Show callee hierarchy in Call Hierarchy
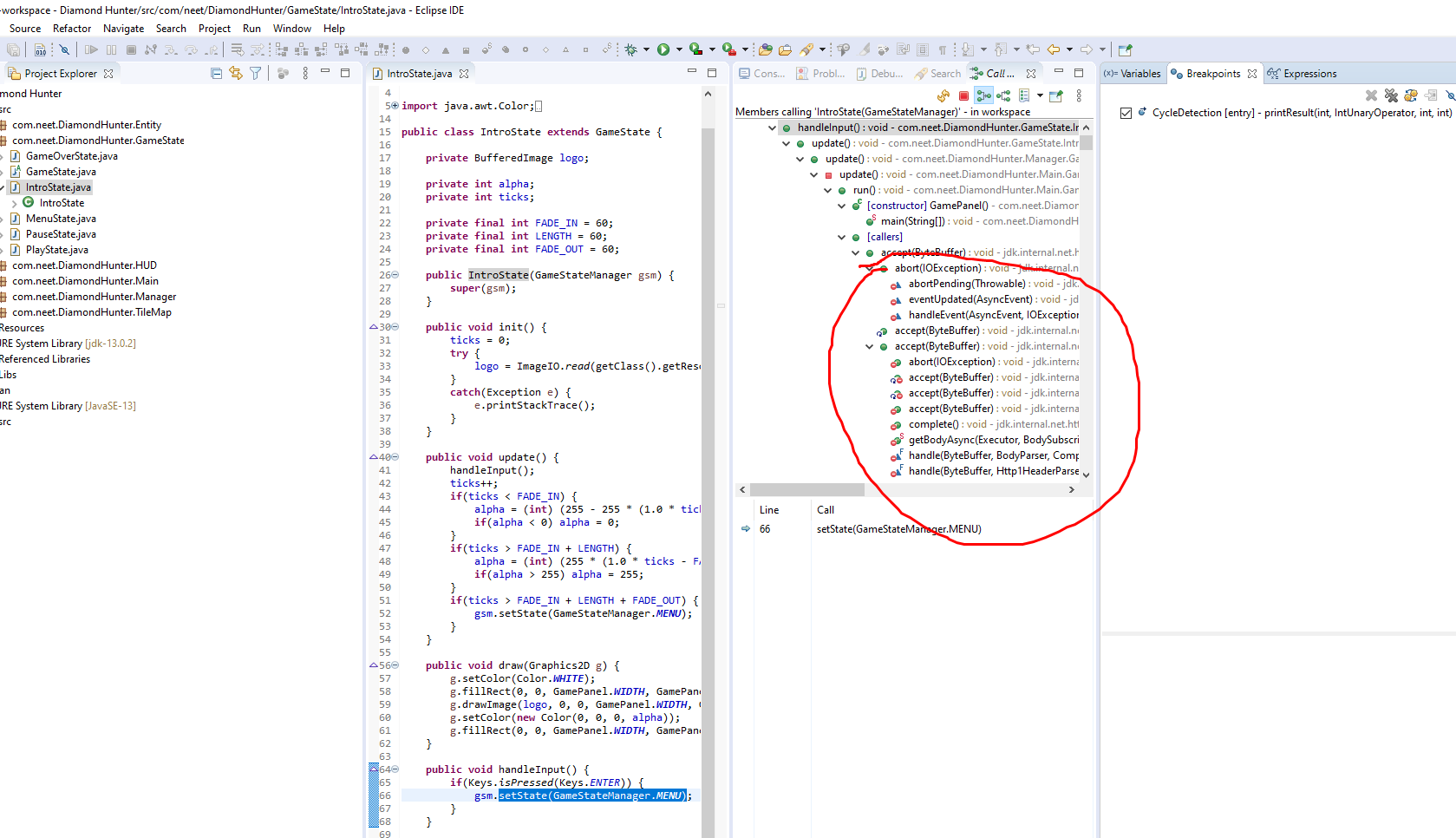The height and width of the screenshot is (838, 1456). coord(1003,95)
